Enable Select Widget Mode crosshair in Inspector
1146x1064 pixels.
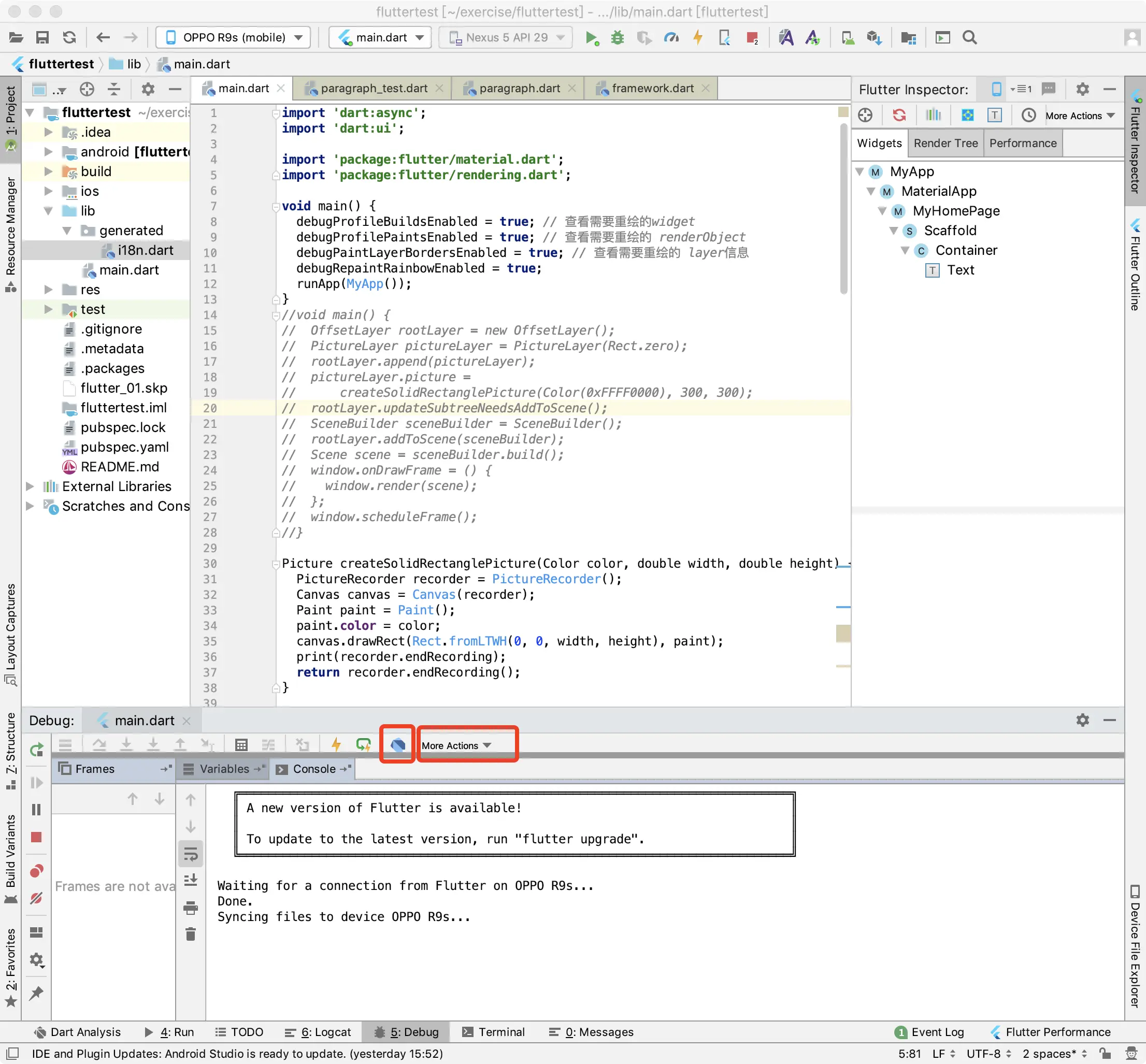tap(865, 115)
